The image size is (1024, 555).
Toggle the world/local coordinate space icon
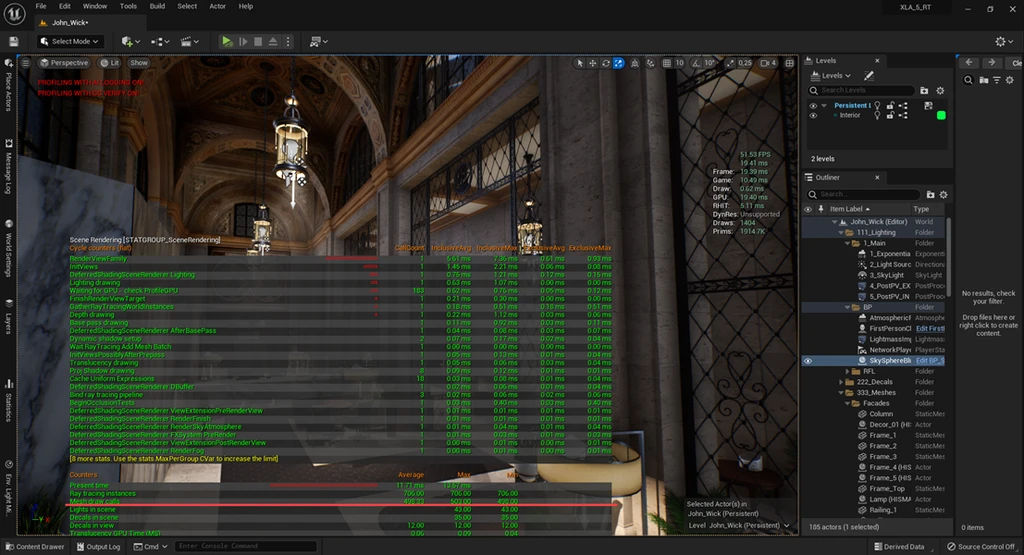click(634, 63)
